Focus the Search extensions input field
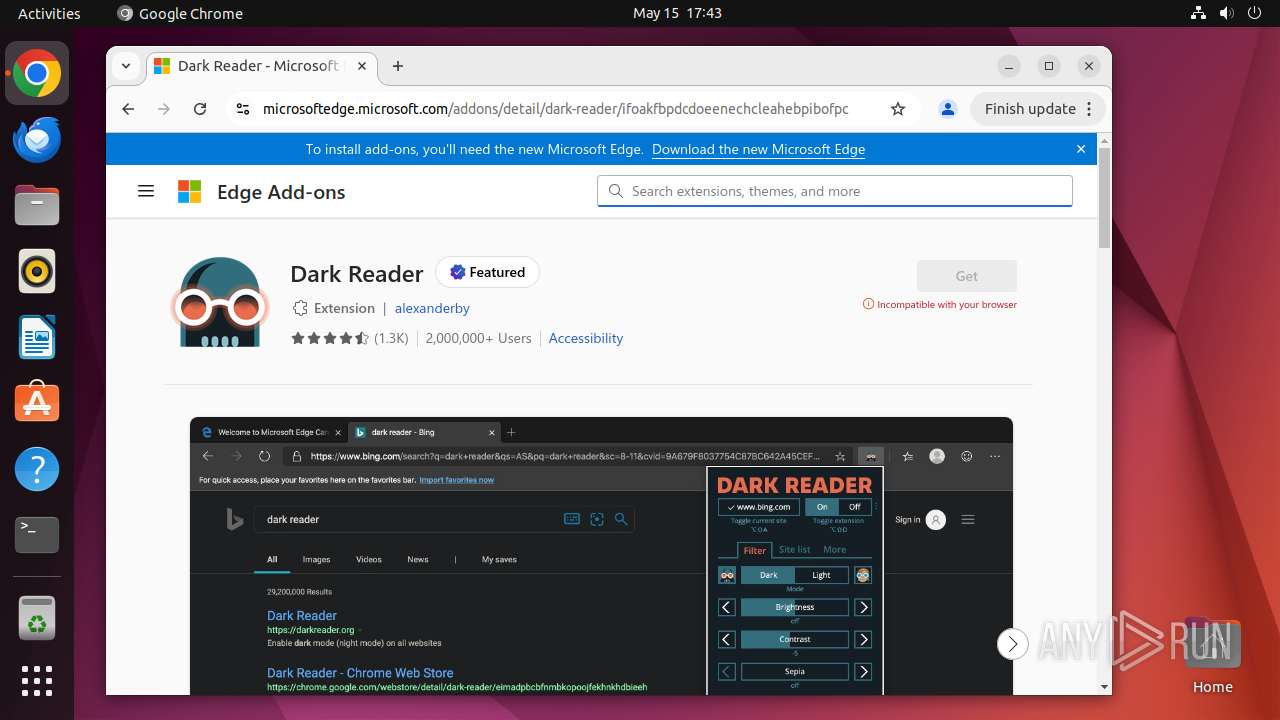This screenshot has height=720, width=1280. (835, 191)
